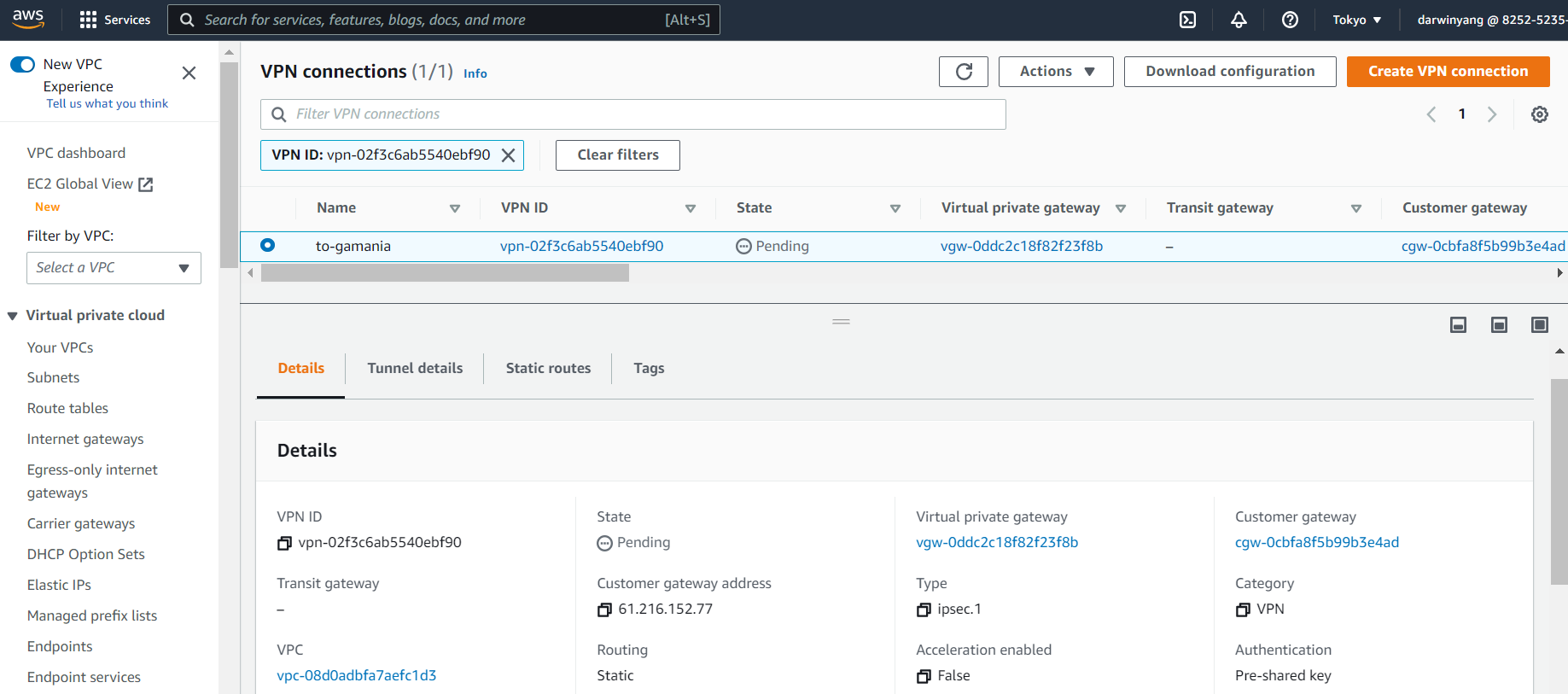This screenshot has height=694, width=1568.
Task: Open the help question mark menu
Action: (x=1290, y=20)
